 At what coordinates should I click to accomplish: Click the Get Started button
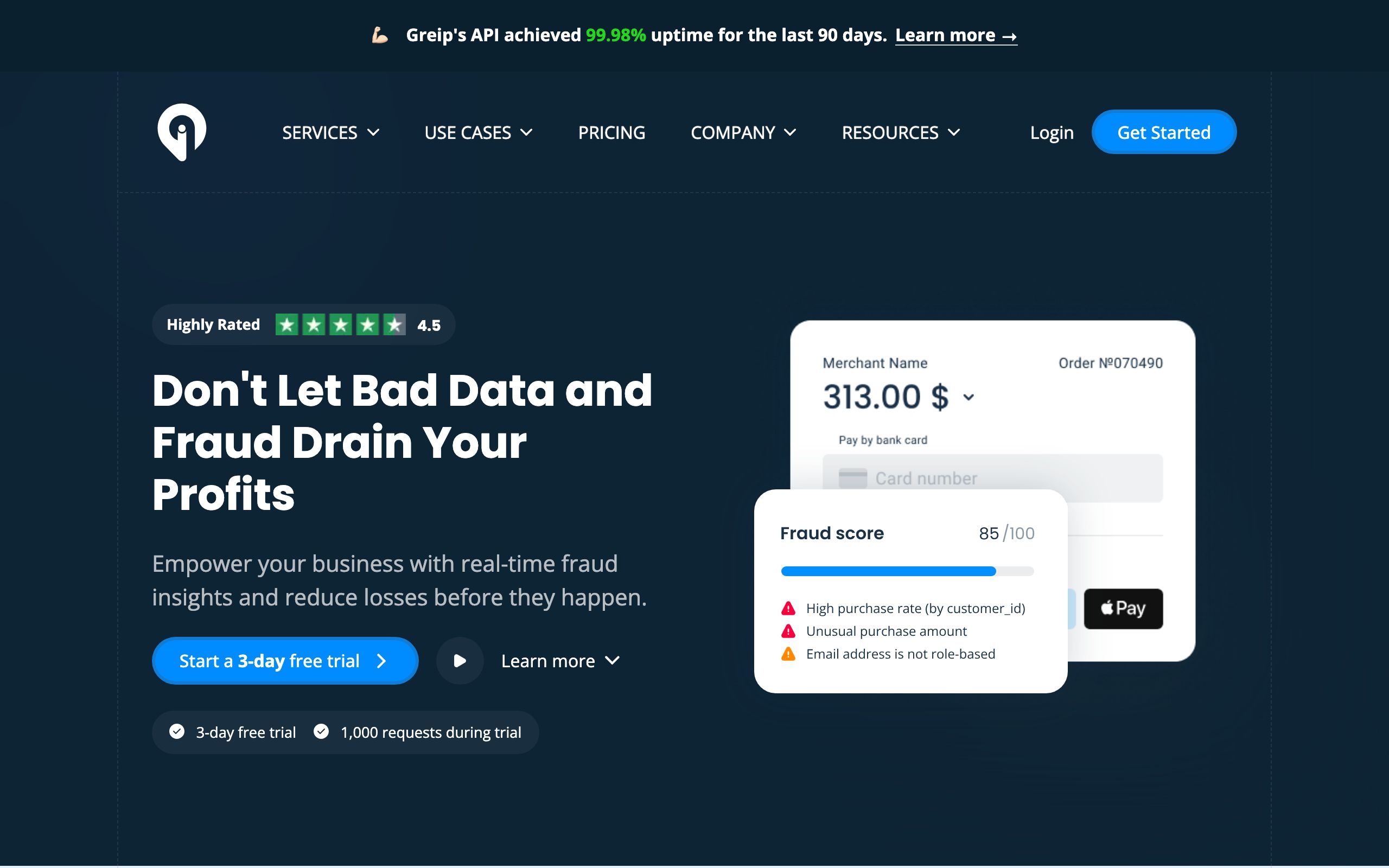tap(1164, 132)
